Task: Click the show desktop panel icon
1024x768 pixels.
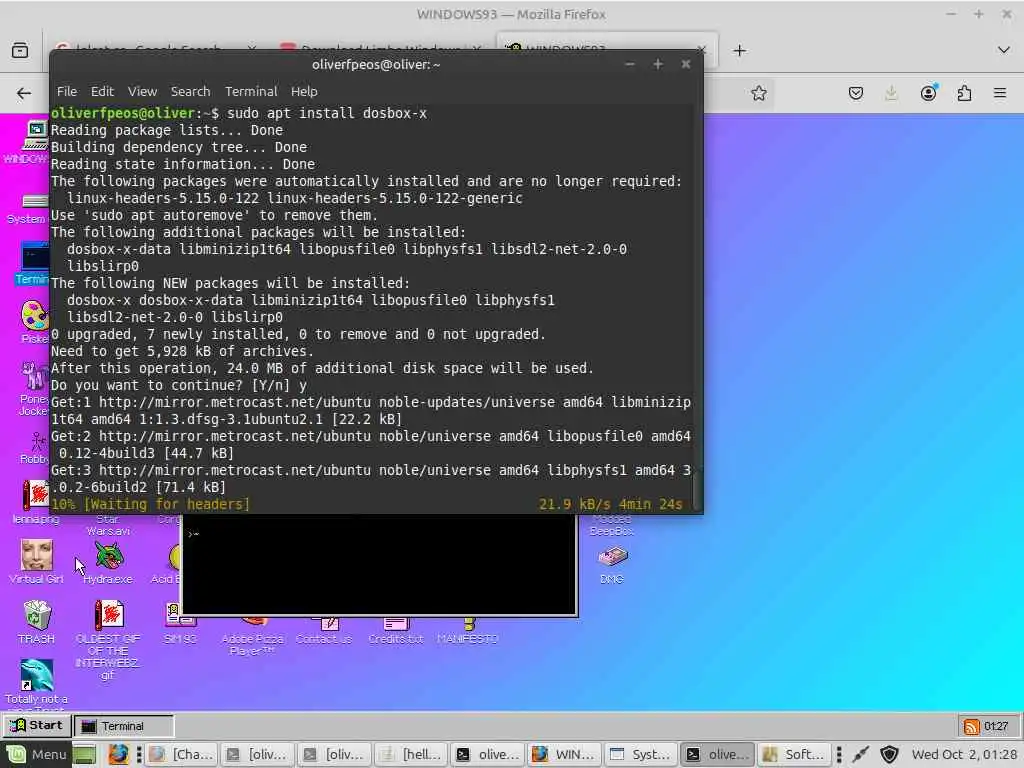Action: pyautogui.click(x=84, y=754)
